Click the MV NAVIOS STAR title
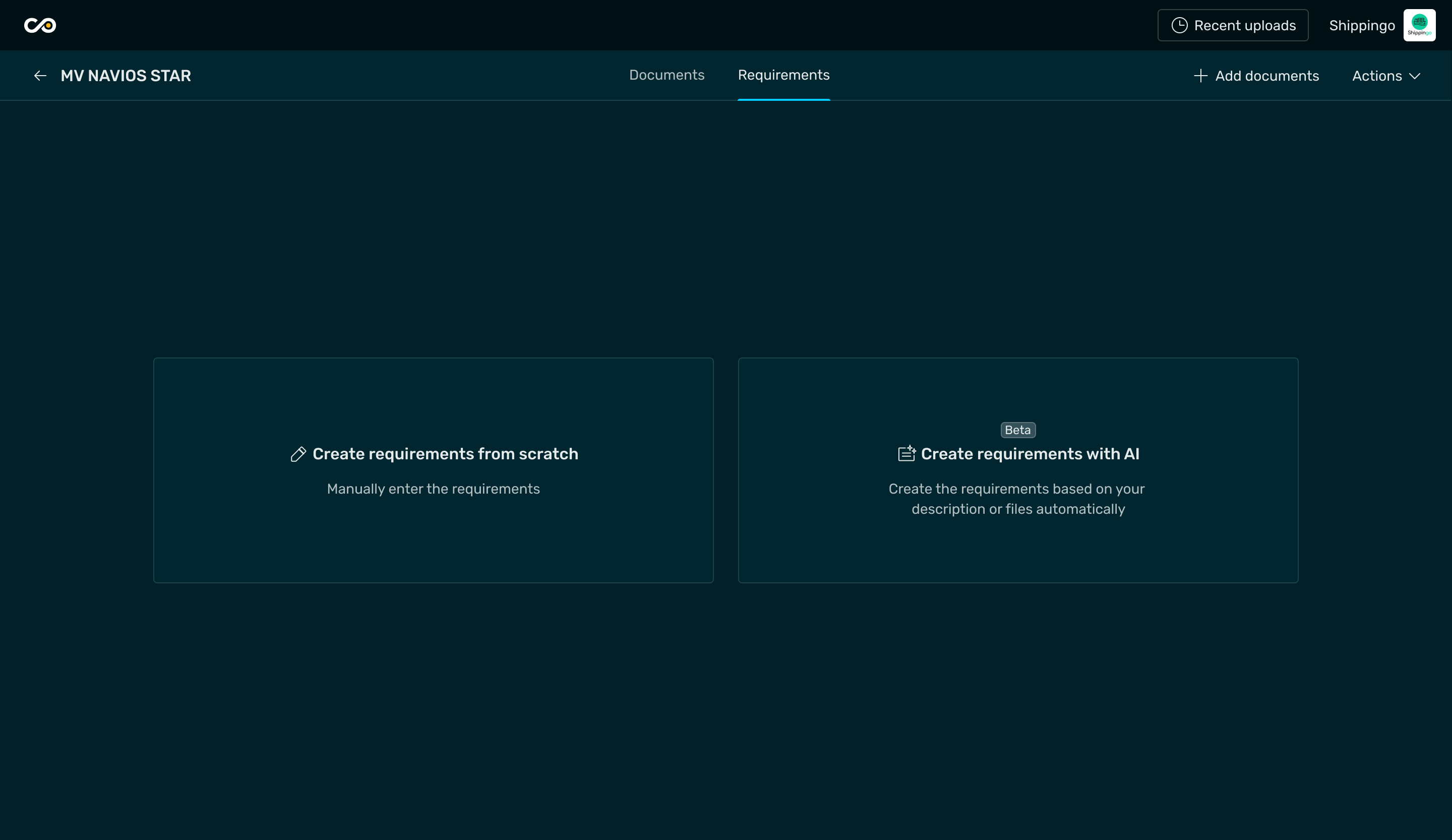 [x=126, y=76]
